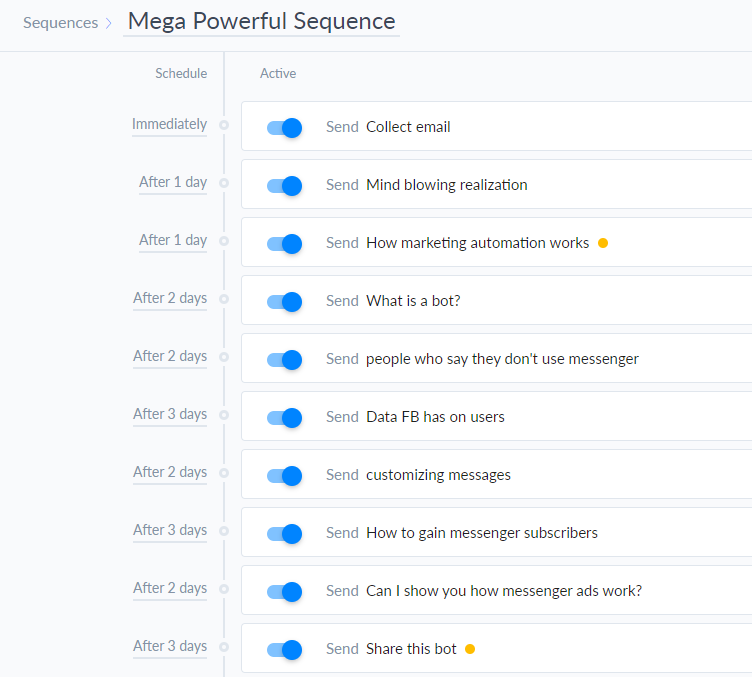Viewport: 752px width, 677px height.
Task: Click the Sequences breadcrumb link
Action: 60,22
